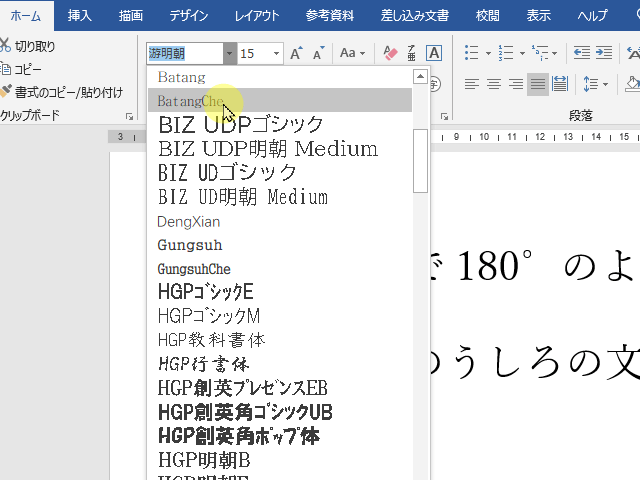
Task: Collapse the font name dropdown arrow
Action: click(230, 53)
